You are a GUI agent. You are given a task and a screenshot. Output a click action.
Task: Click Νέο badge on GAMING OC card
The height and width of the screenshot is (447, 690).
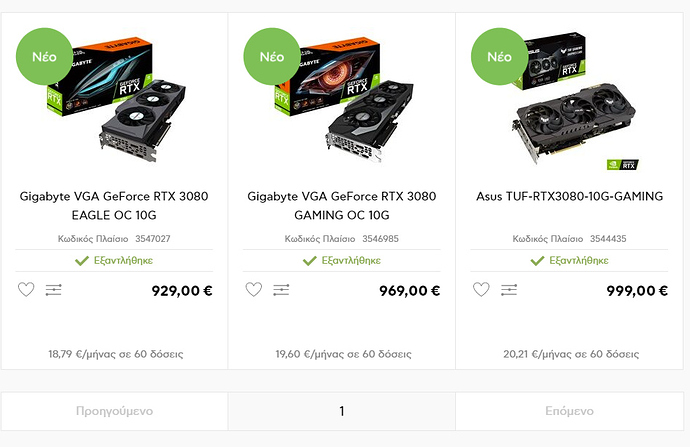click(271, 57)
